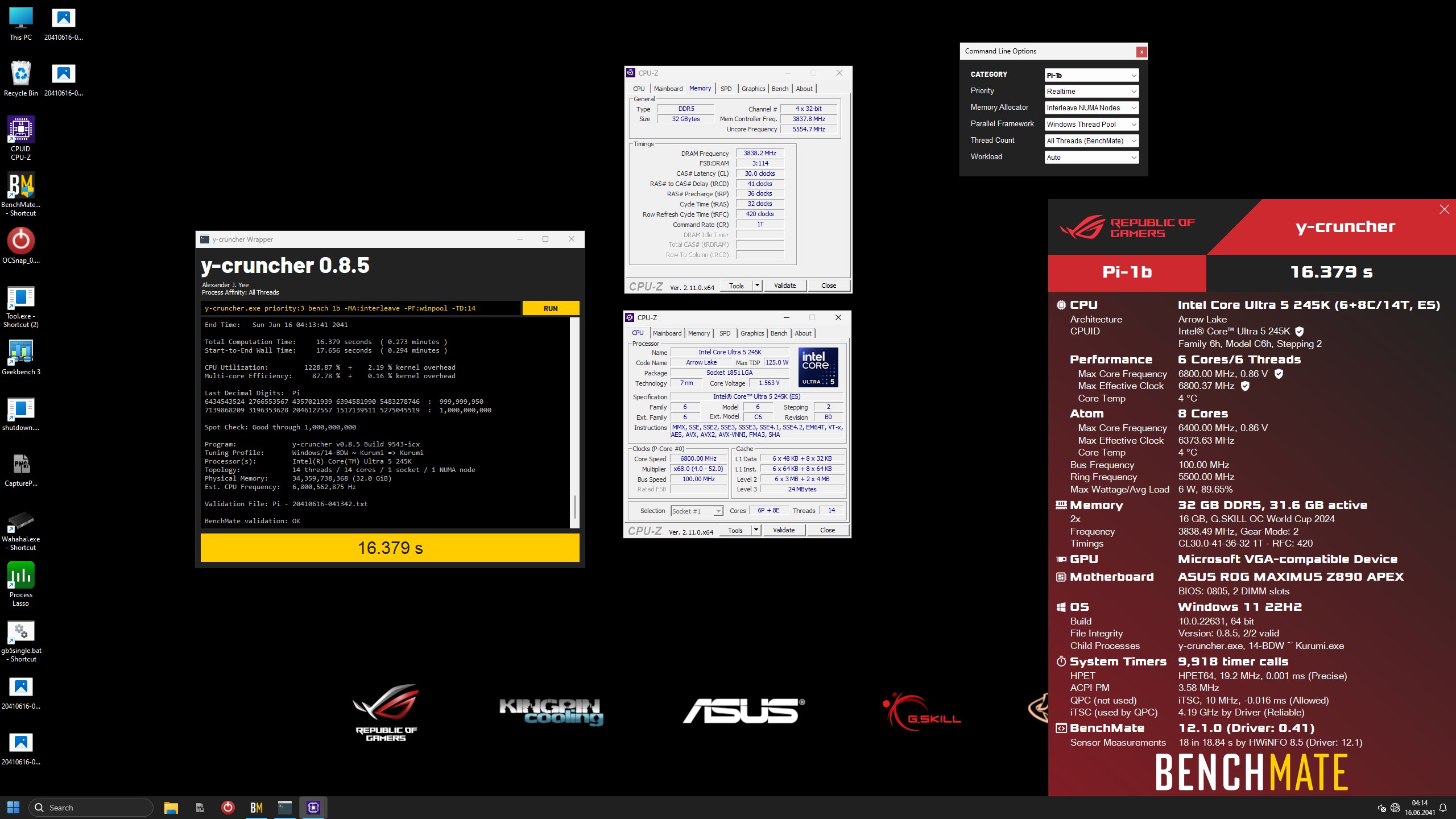Open File Explorer from taskbar
Viewport: 1456px width, 819px height.
171,807
